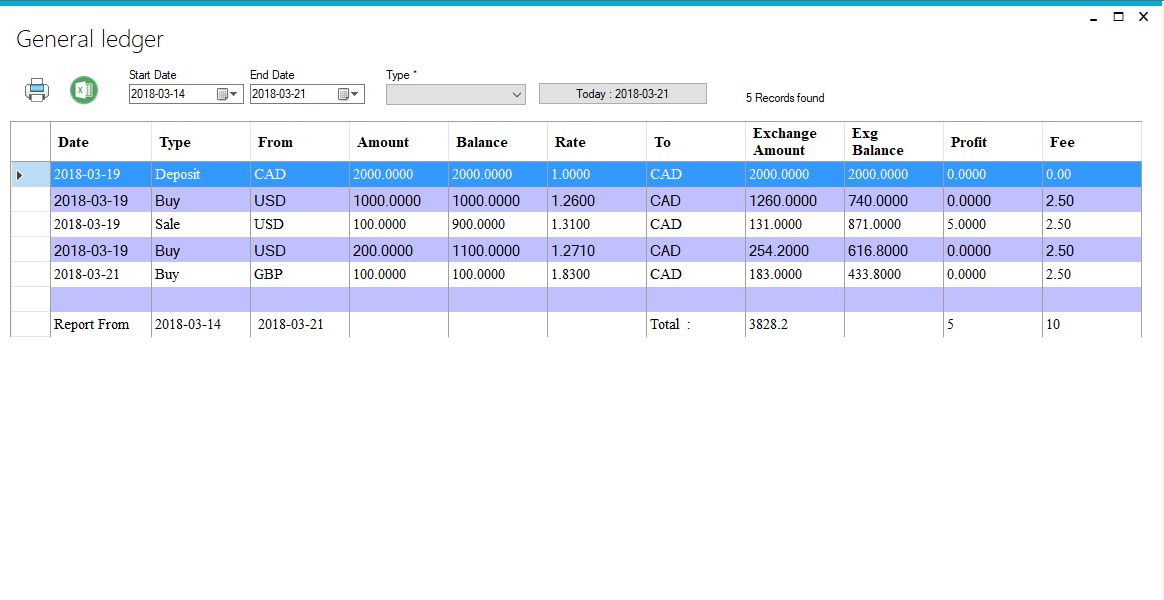Click the End Date input field
1164x600 pixels.
(x=290, y=94)
